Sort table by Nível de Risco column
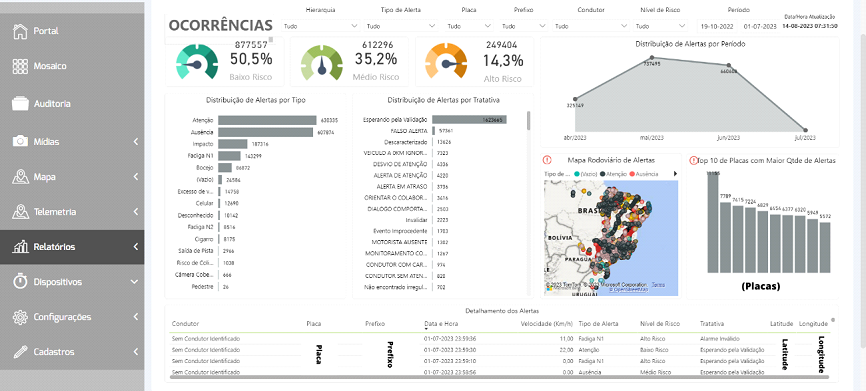The width and height of the screenshot is (866, 391). point(659,324)
